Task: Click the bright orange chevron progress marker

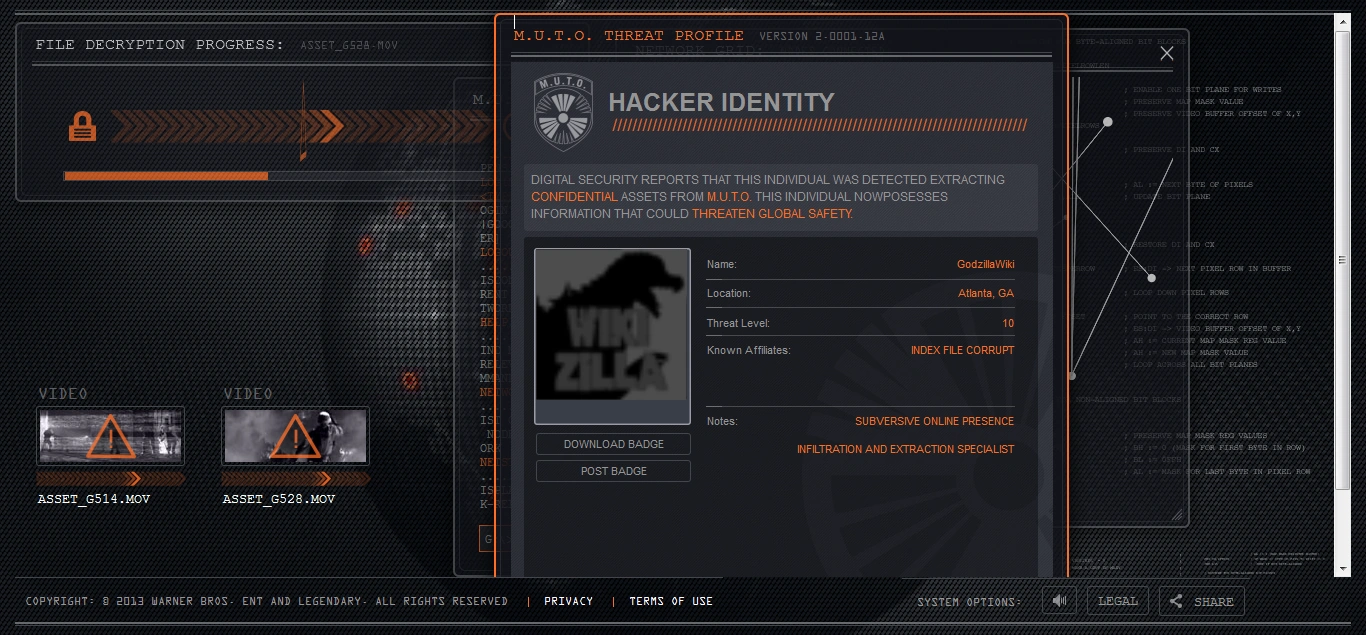Action: (x=332, y=126)
